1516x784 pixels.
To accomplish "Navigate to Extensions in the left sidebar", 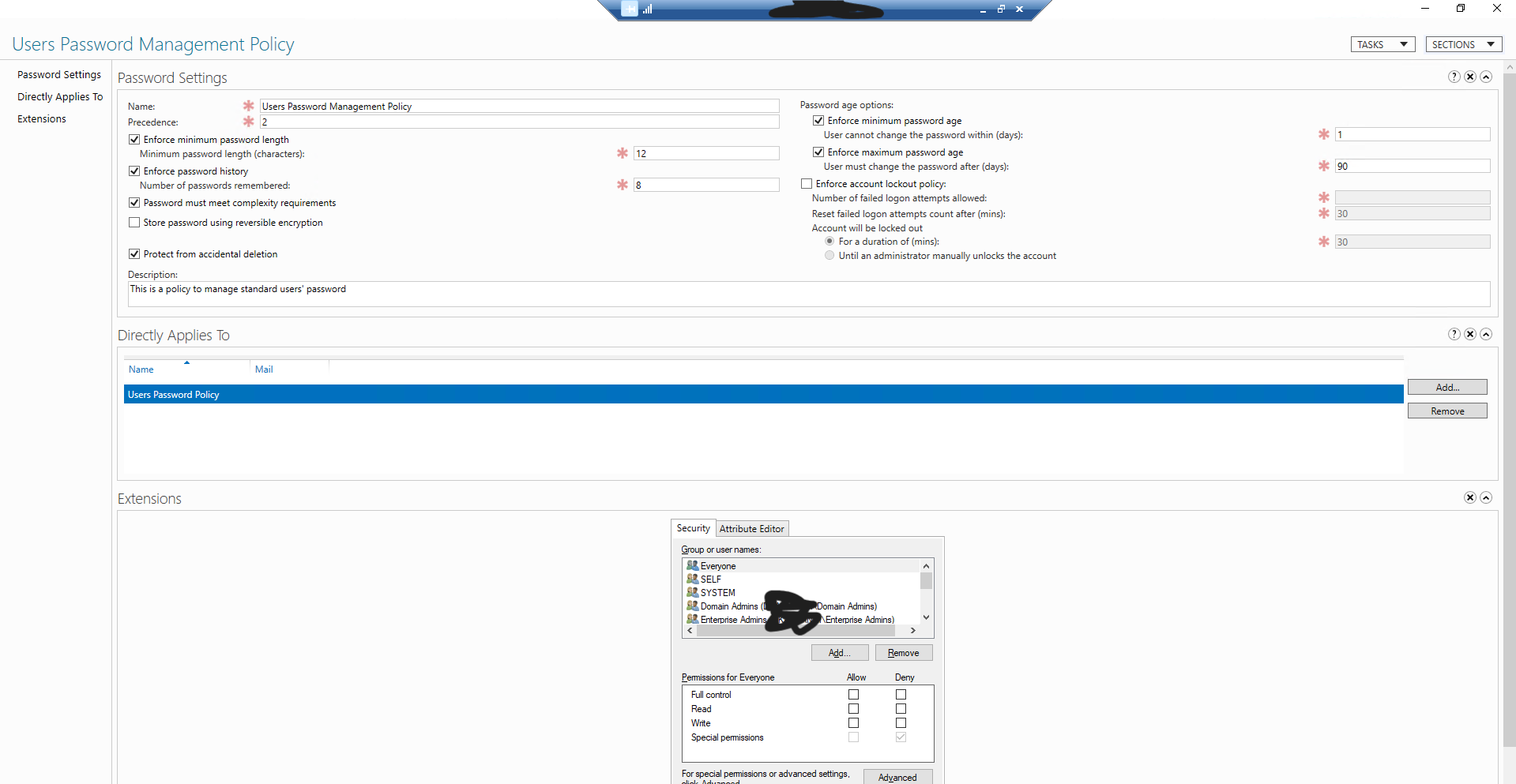I will coord(41,118).
